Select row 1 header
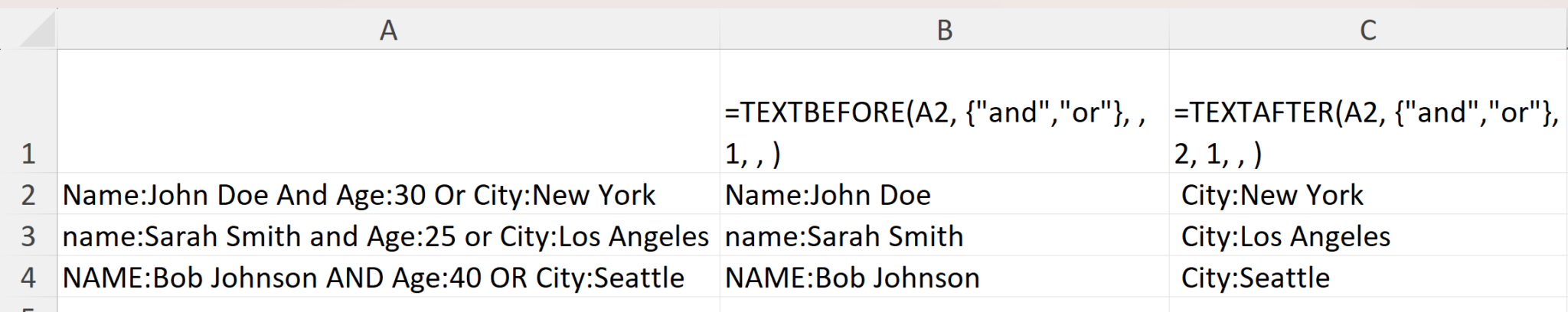This screenshot has width=1568, height=312. pyautogui.click(x=28, y=112)
